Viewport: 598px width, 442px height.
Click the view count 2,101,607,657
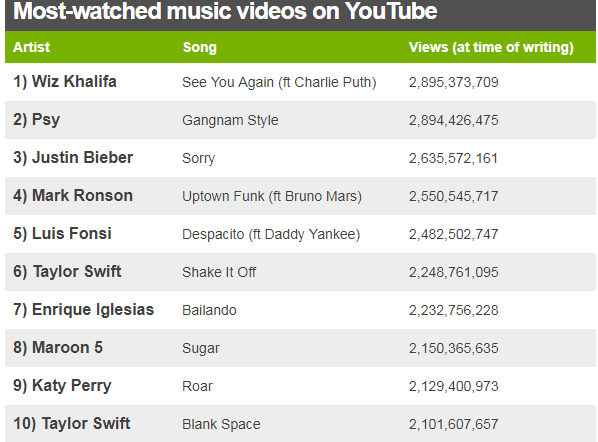pyautogui.click(x=453, y=424)
